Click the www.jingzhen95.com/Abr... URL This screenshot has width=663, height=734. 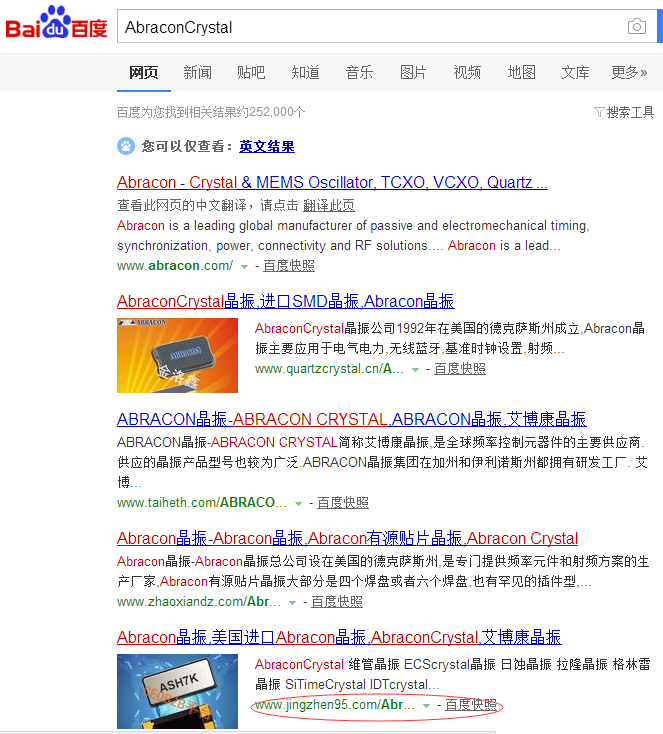pos(335,705)
